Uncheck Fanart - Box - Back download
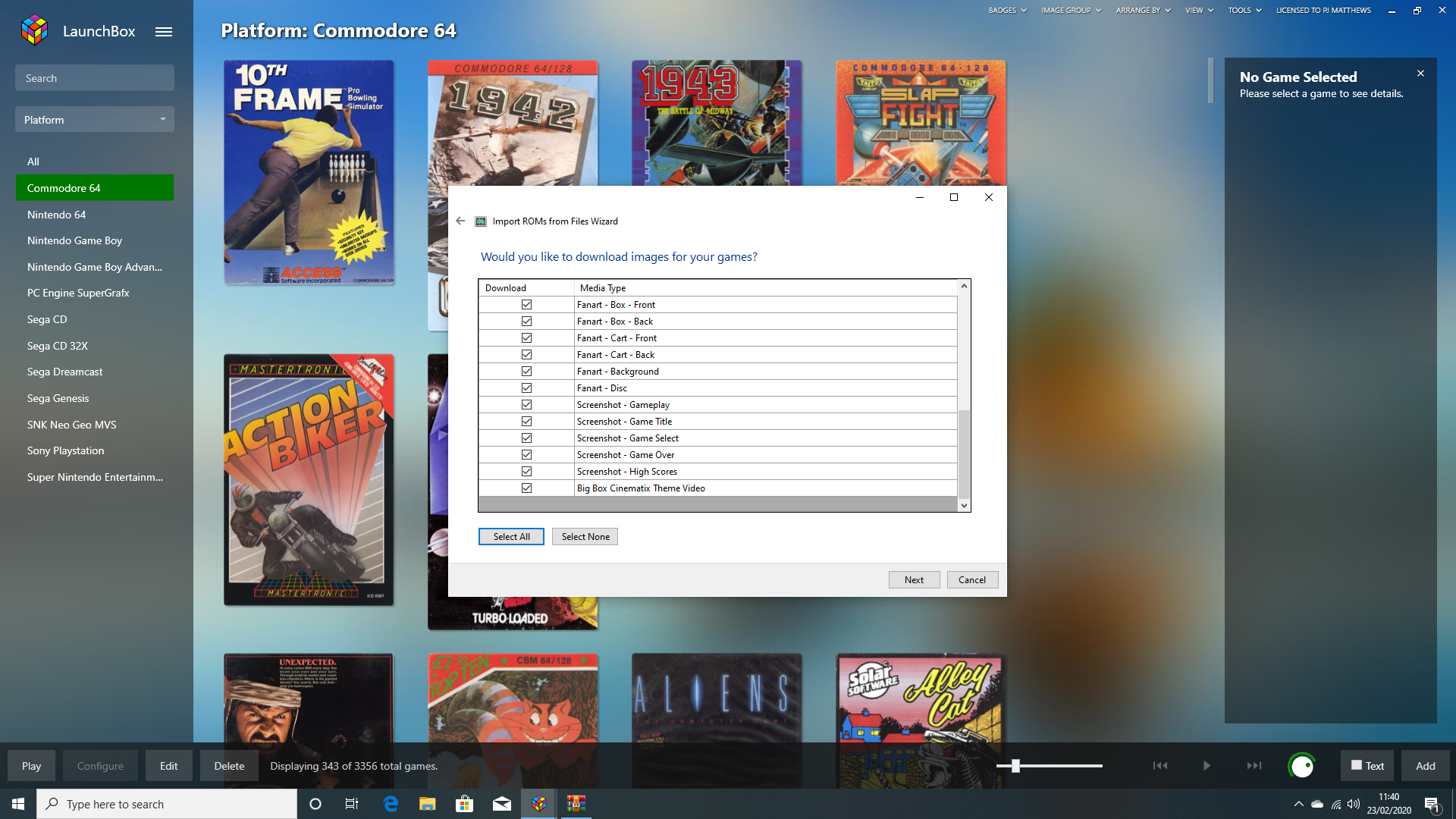This screenshot has width=1456, height=819. [x=526, y=322]
